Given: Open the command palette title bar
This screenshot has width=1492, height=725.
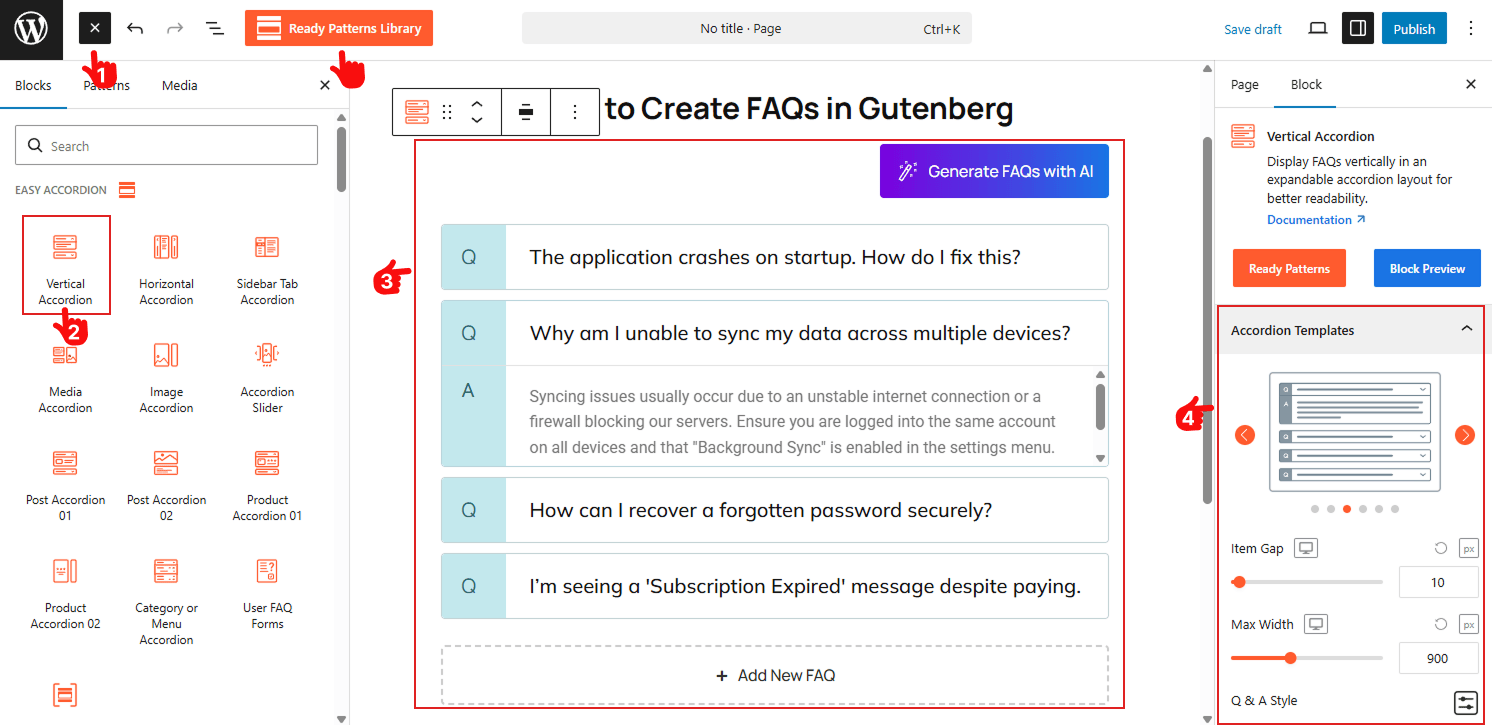Looking at the screenshot, I should tap(746, 29).
